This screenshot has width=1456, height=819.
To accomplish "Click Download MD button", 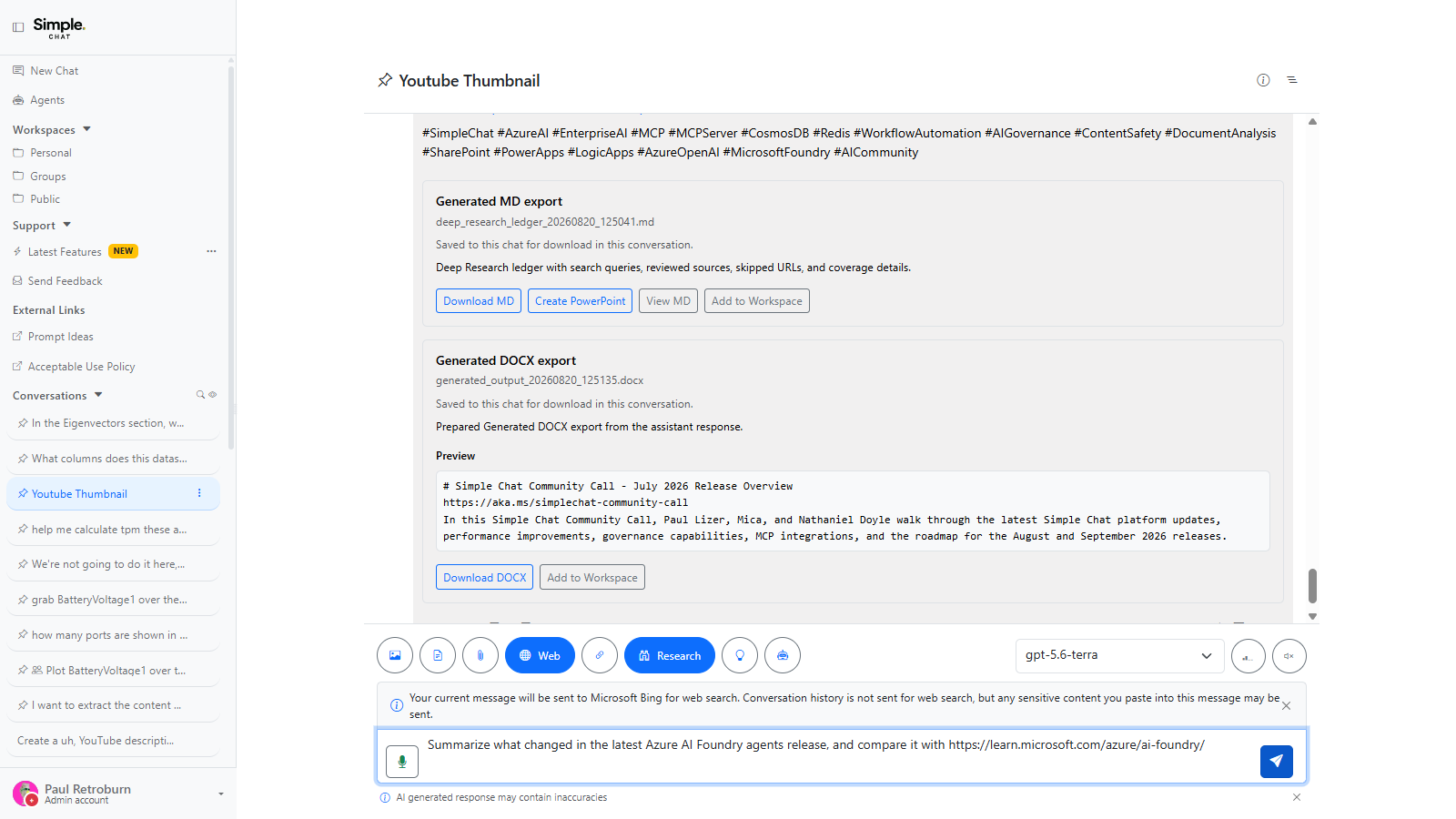I will [479, 301].
